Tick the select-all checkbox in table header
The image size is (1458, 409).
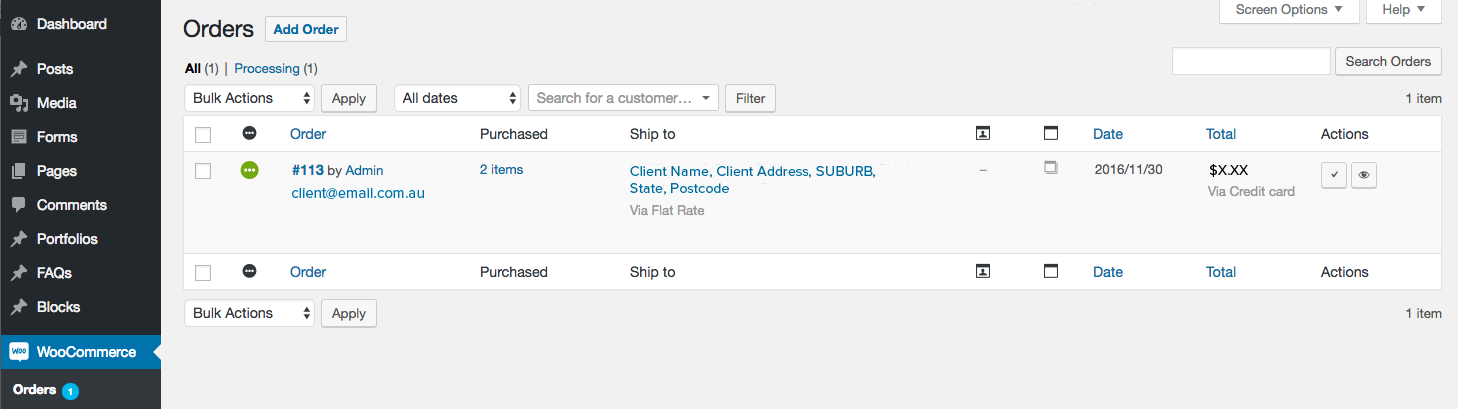point(203,134)
